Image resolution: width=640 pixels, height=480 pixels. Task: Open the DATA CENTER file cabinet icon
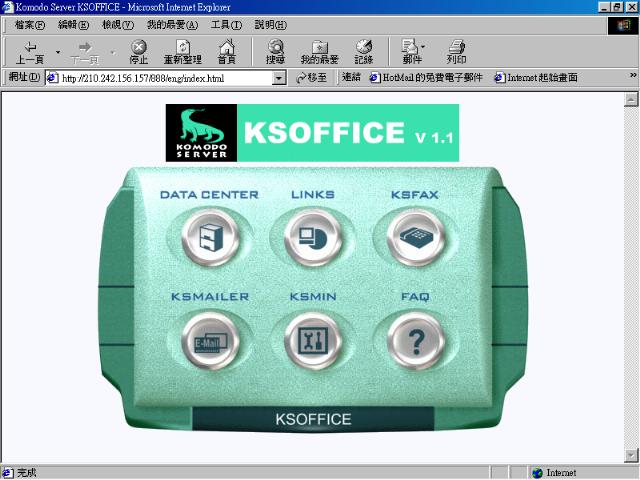coord(208,238)
